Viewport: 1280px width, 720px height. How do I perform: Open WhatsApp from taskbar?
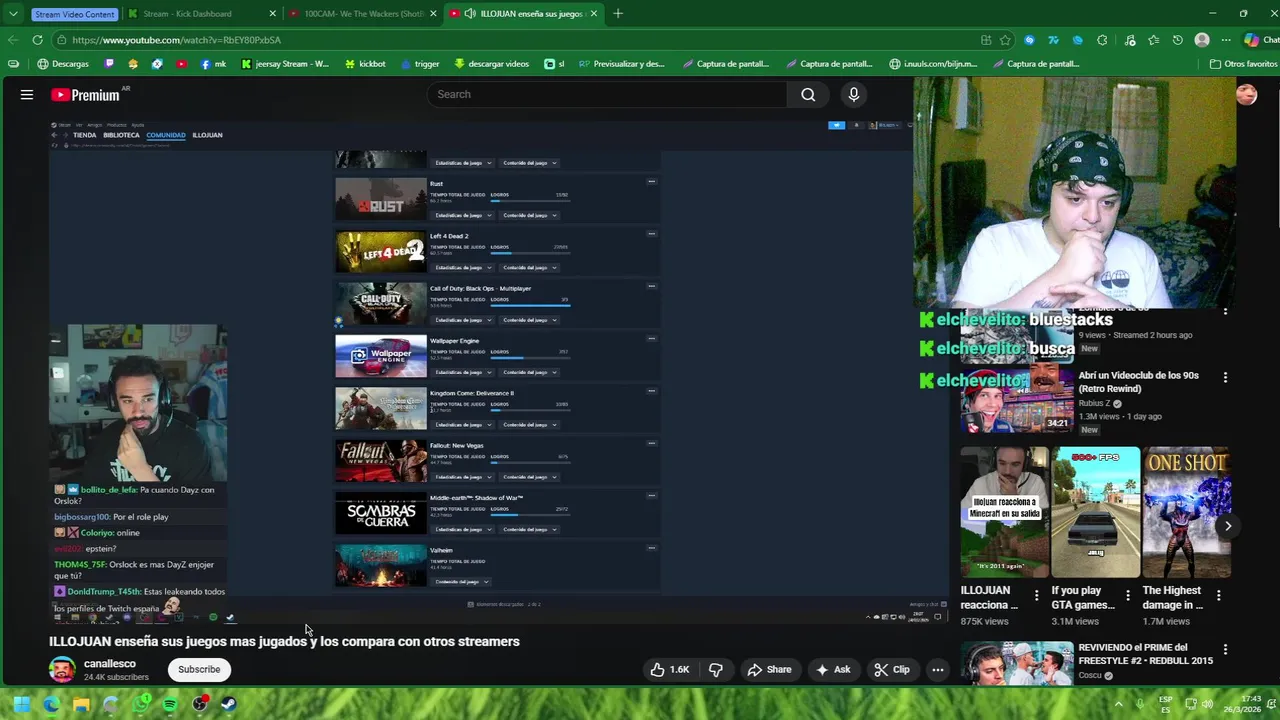click(x=141, y=704)
